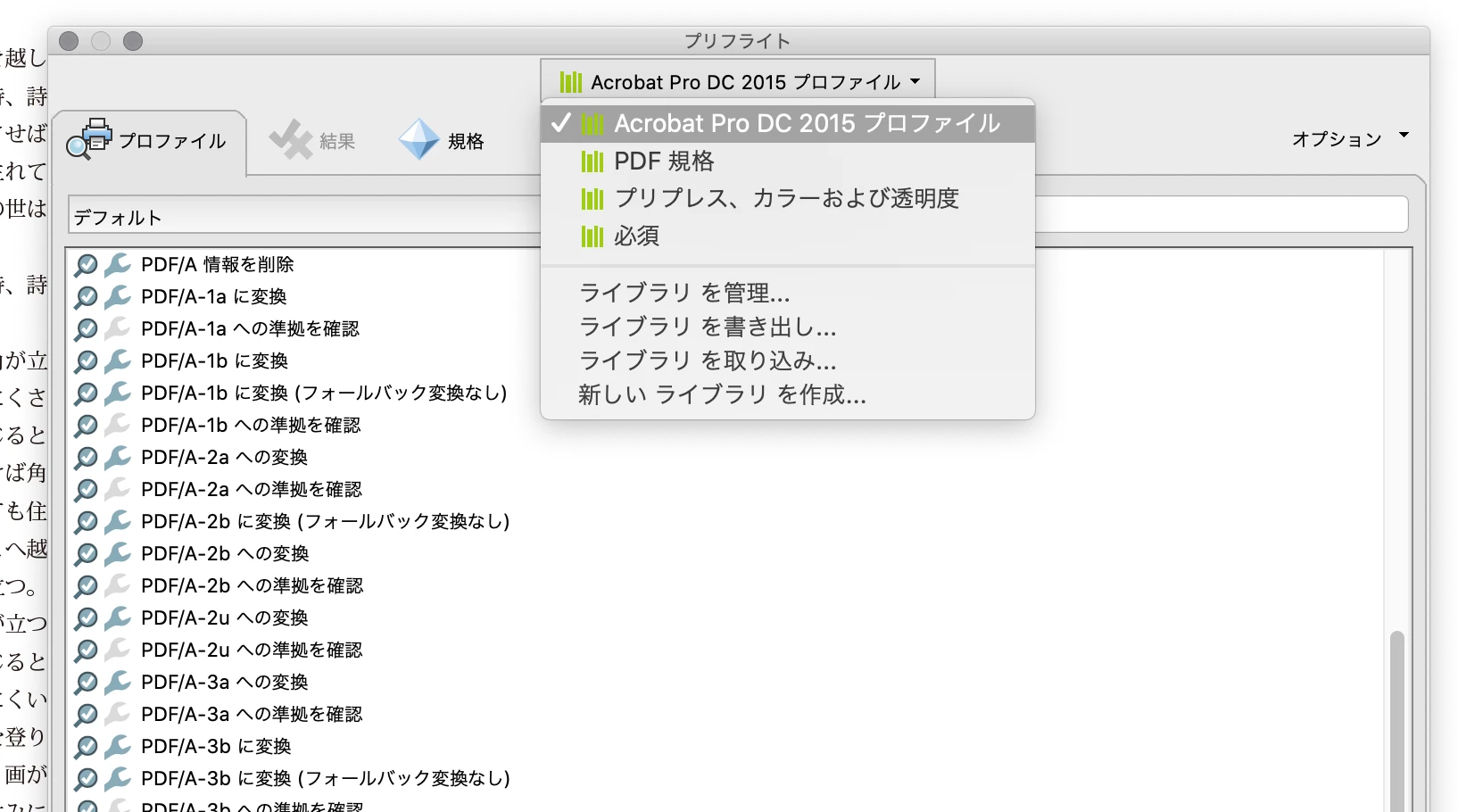Choose PDF 規格 library
The width and height of the screenshot is (1458, 812).
pyautogui.click(x=788, y=162)
